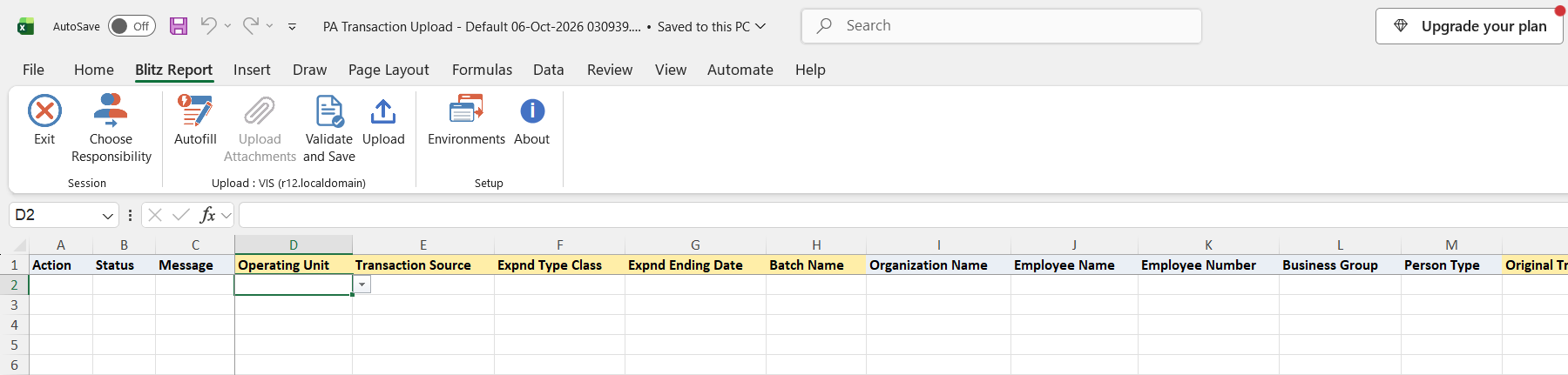The height and width of the screenshot is (375, 1568).
Task: Expand the Saved to this PC dropdown
Action: (760, 26)
